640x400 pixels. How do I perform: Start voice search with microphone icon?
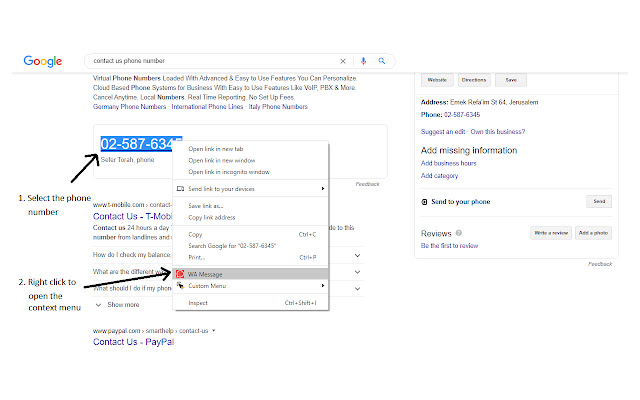point(363,61)
